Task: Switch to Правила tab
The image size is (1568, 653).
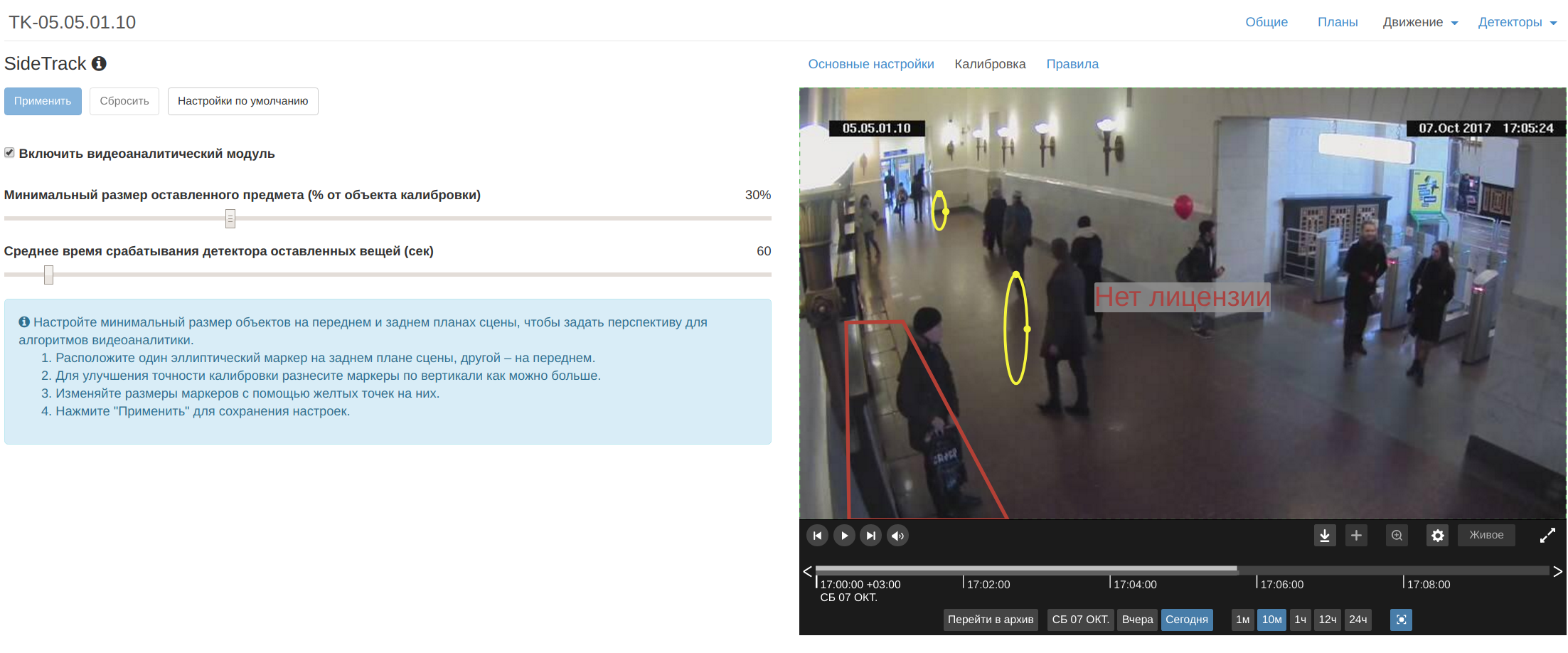Action: click(1072, 64)
